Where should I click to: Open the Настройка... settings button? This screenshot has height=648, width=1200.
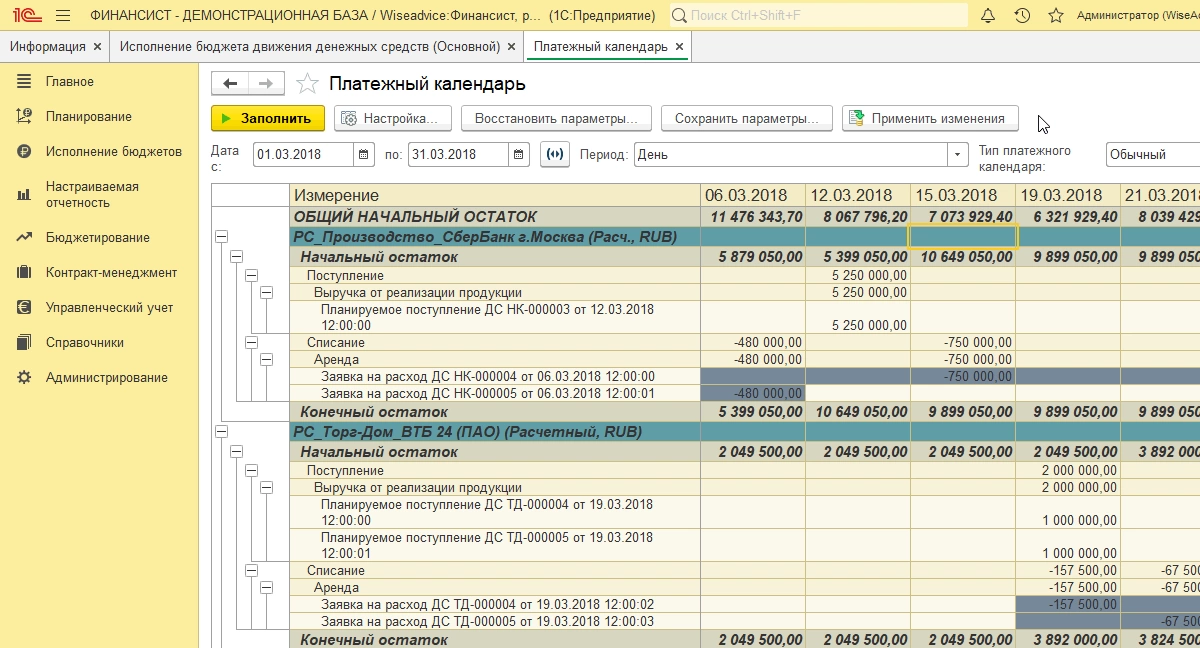(x=392, y=118)
